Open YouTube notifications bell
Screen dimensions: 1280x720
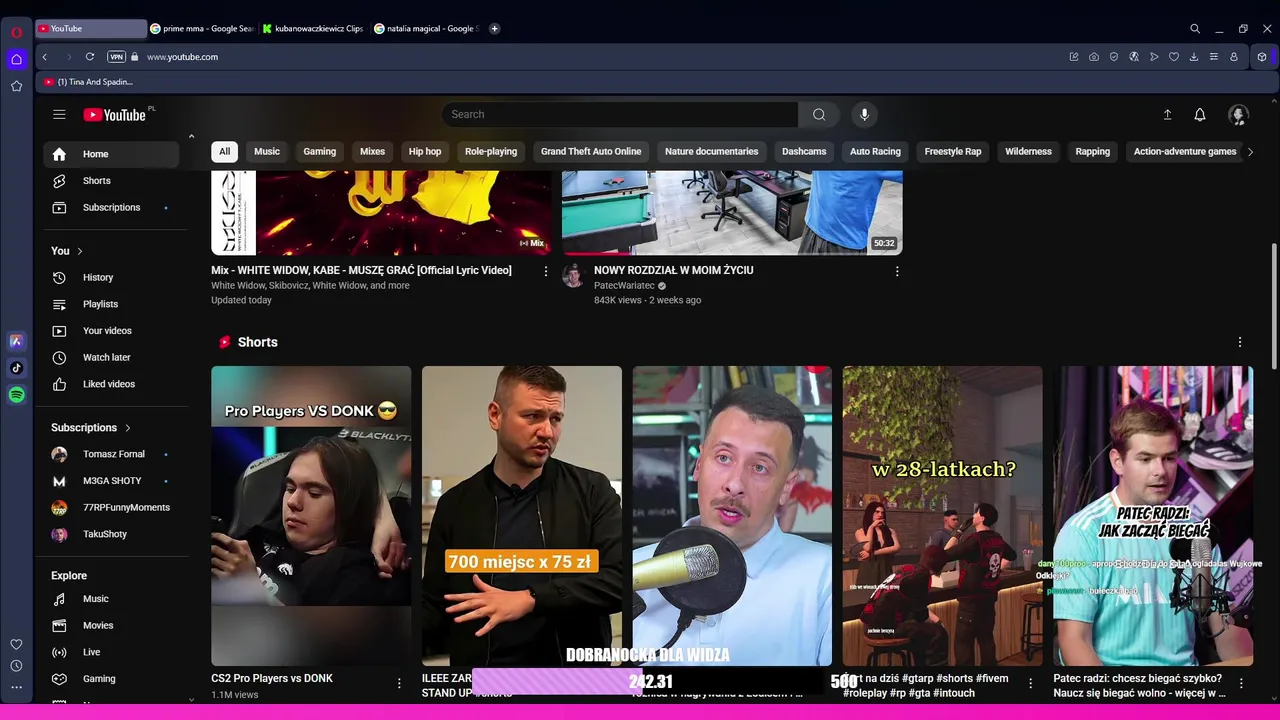[x=1200, y=114]
